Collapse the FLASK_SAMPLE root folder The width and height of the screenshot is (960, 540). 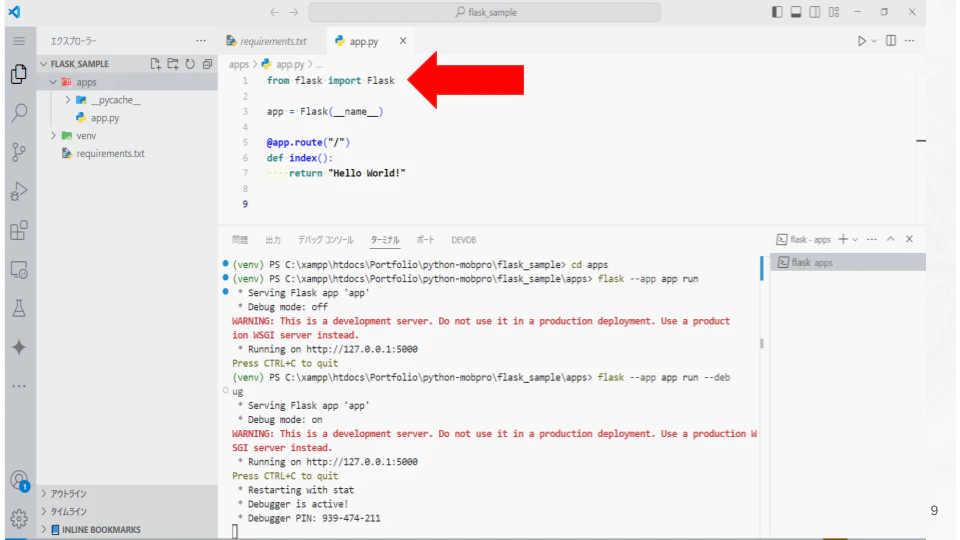(x=43, y=64)
